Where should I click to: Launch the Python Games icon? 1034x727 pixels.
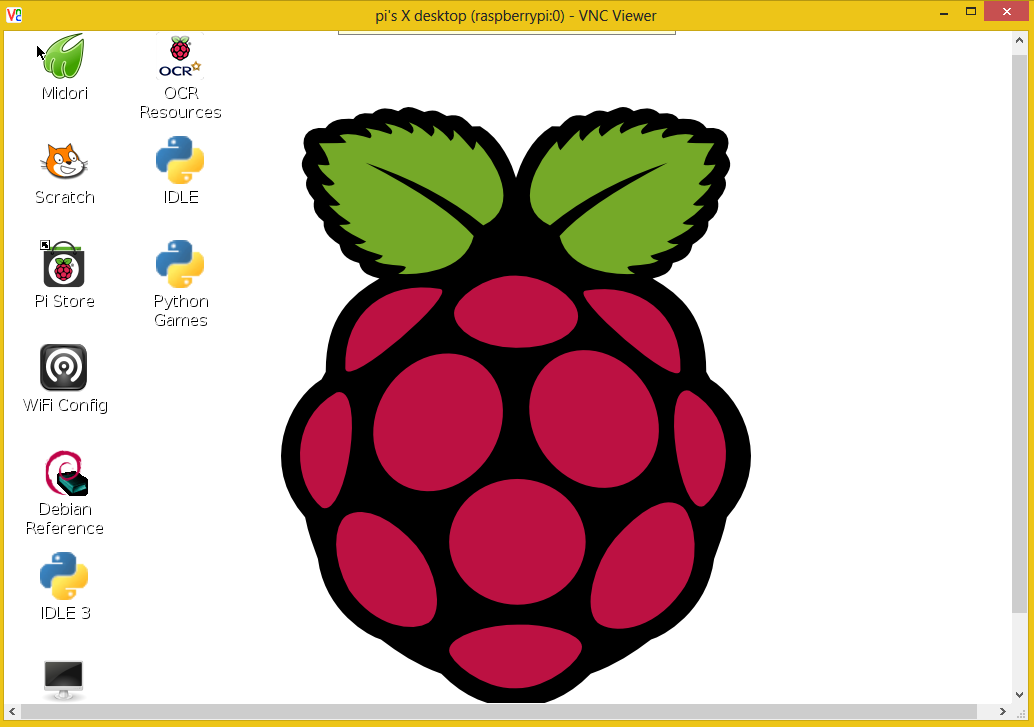[x=180, y=264]
